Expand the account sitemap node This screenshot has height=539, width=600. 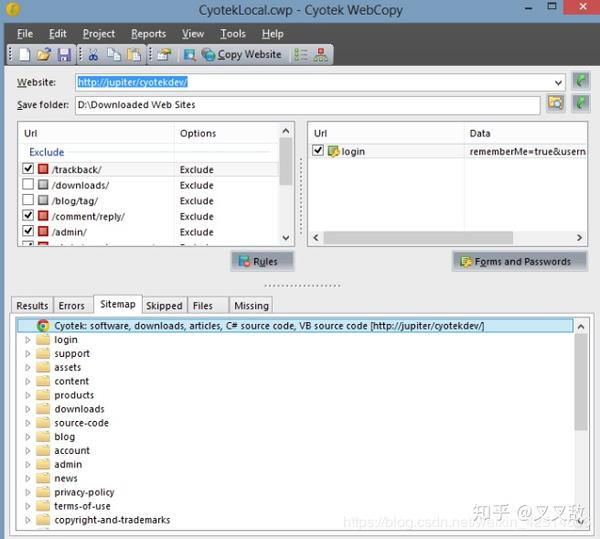coord(28,451)
